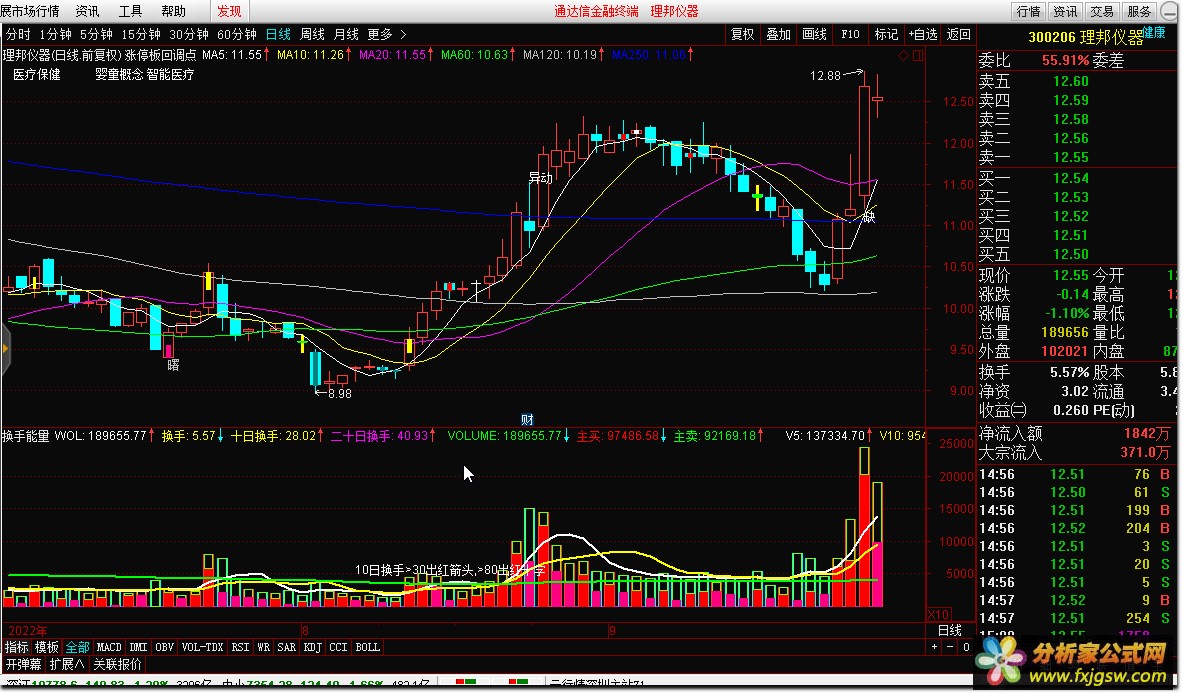Click the 卖一 price 12.55
This screenshot has height=693, width=1183.
pos(1071,158)
